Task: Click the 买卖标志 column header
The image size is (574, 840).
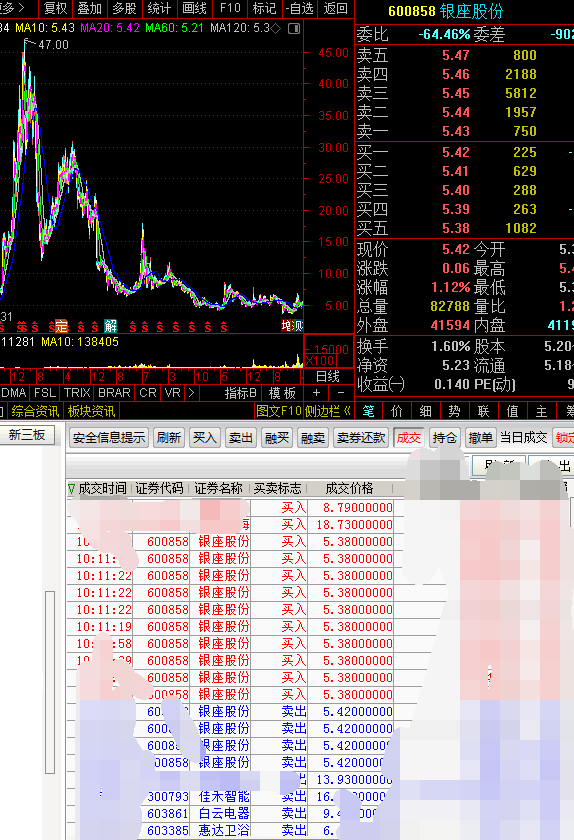Action: tap(277, 489)
